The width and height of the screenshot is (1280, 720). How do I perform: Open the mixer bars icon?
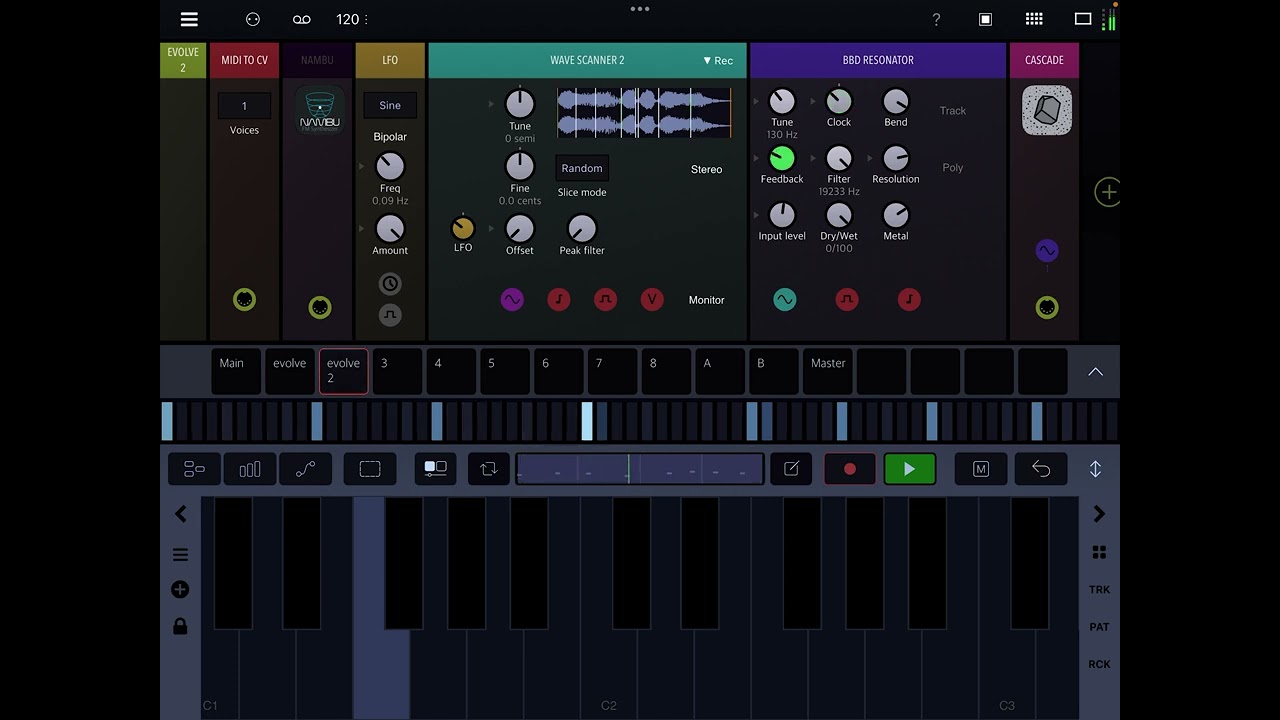pyautogui.click(x=250, y=469)
